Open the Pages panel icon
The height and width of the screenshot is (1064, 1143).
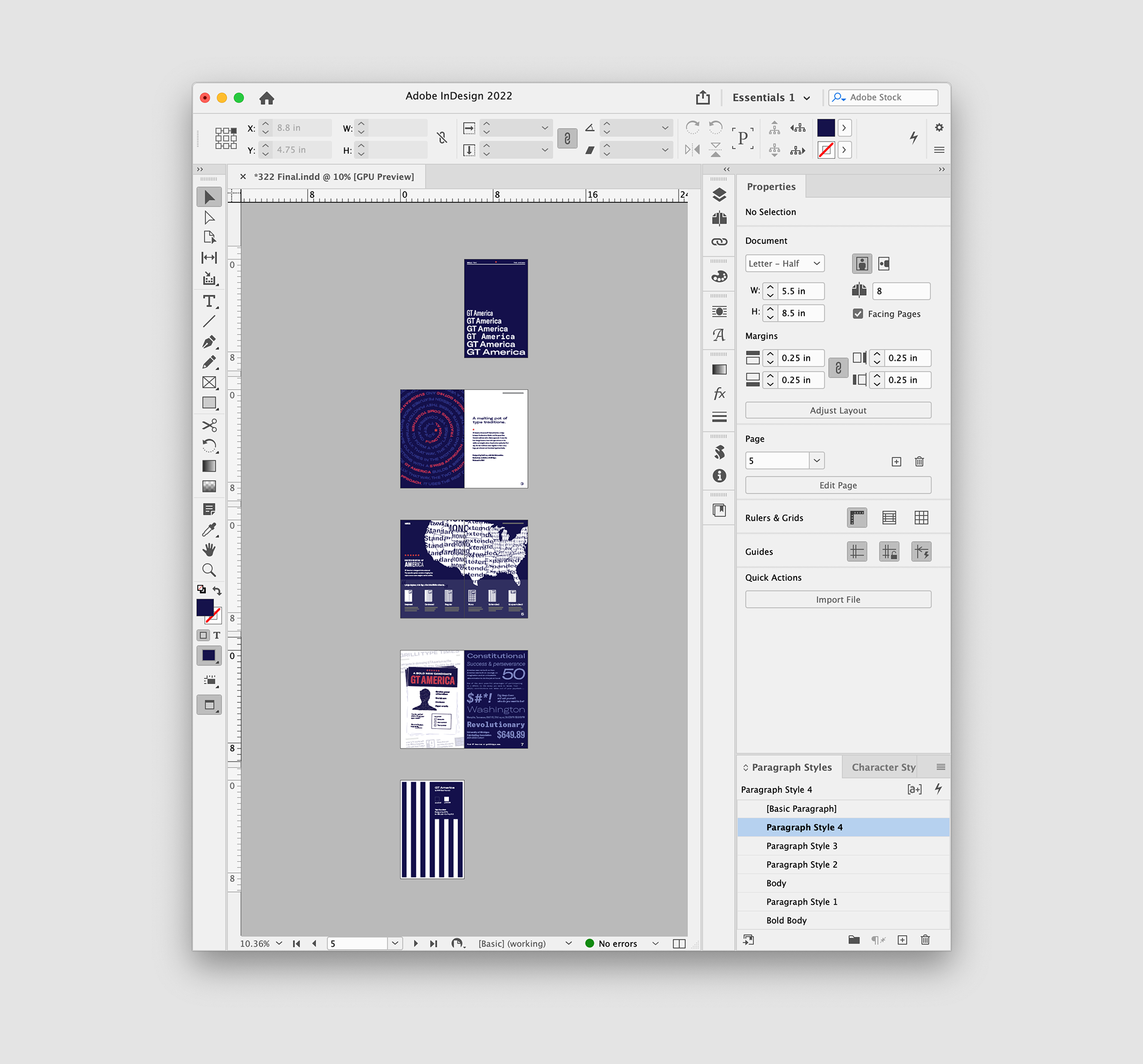(x=719, y=218)
